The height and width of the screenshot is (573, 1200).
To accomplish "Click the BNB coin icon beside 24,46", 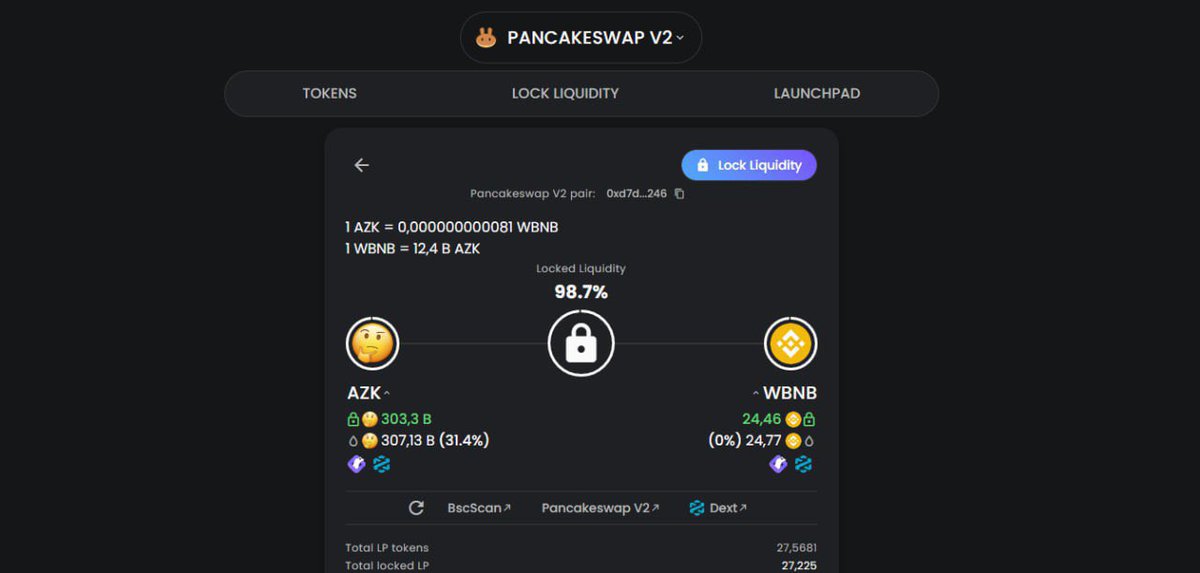I will coord(793,419).
